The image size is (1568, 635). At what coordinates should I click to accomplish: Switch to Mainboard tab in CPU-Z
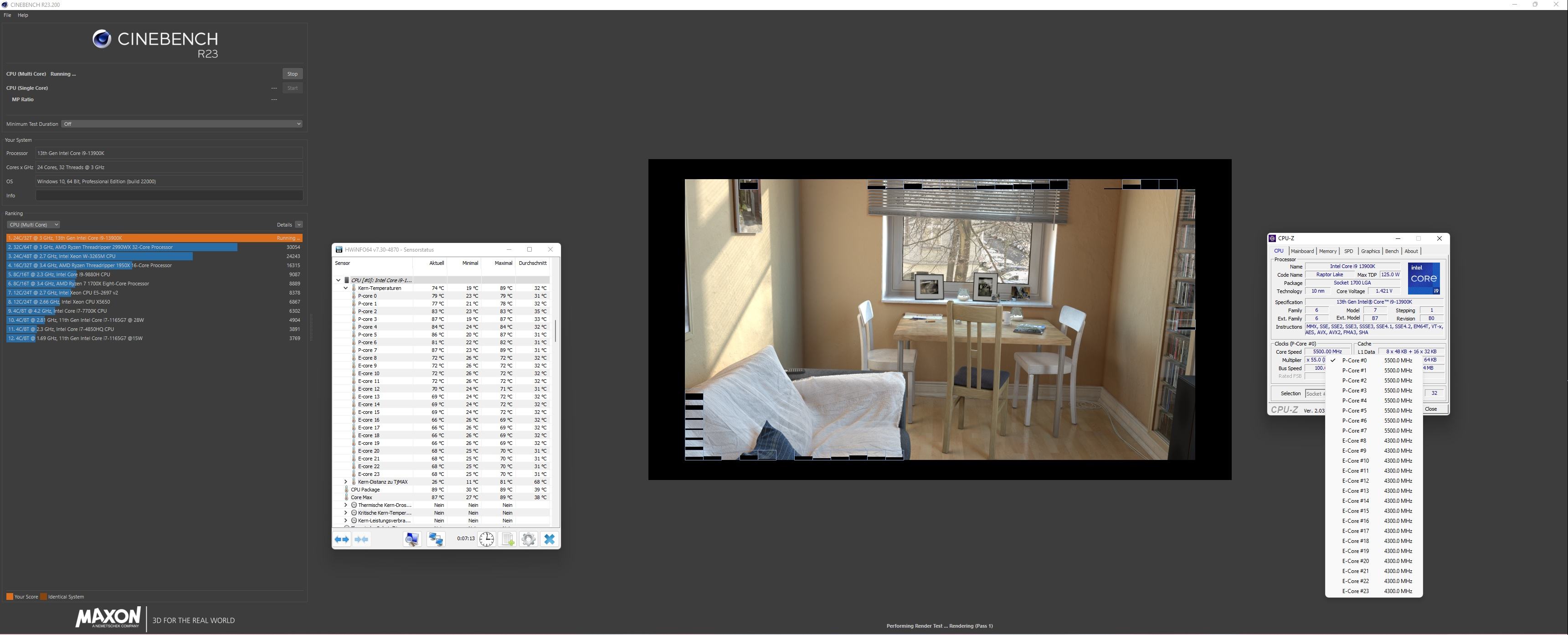1302,252
